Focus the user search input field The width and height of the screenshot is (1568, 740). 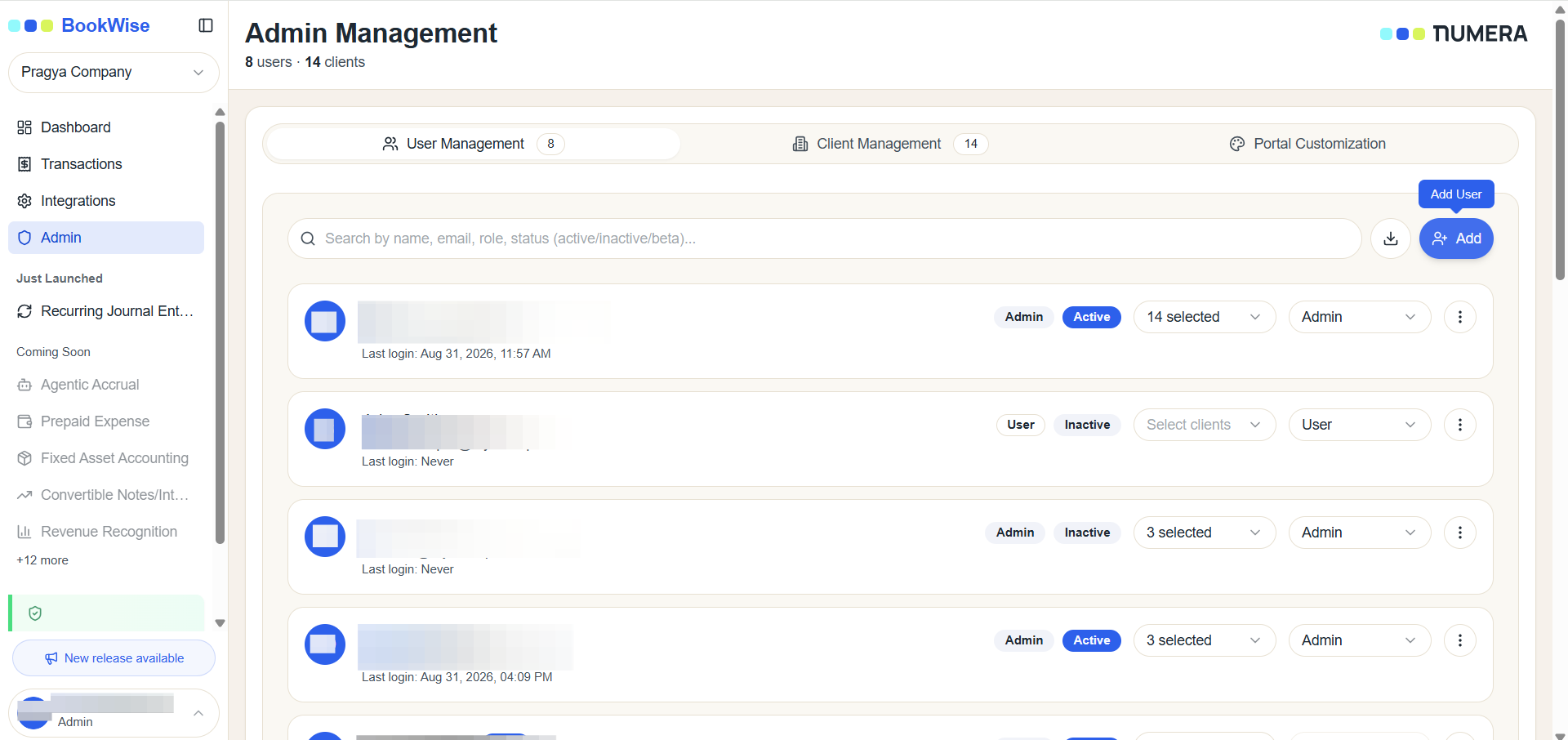[825, 238]
